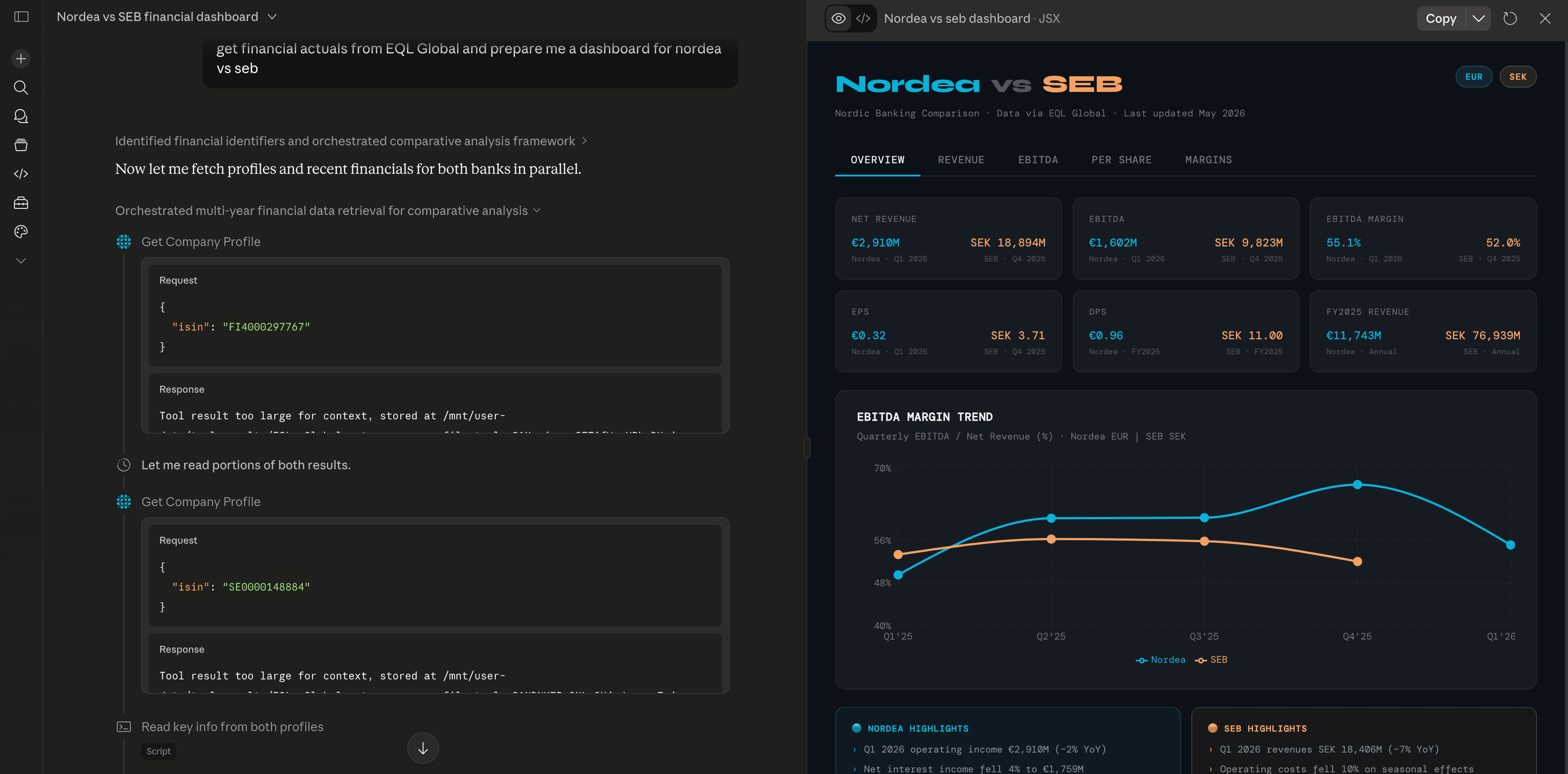The height and width of the screenshot is (774, 1568).
Task: Click clock icon beside 'Let me read portions'
Action: pyautogui.click(x=123, y=465)
